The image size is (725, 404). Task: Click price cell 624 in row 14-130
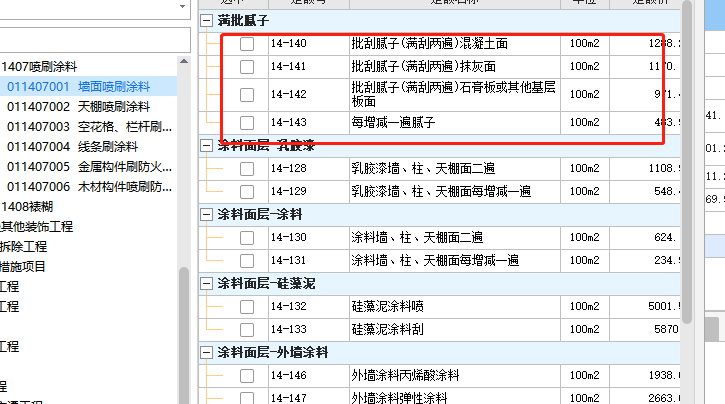click(x=645, y=238)
